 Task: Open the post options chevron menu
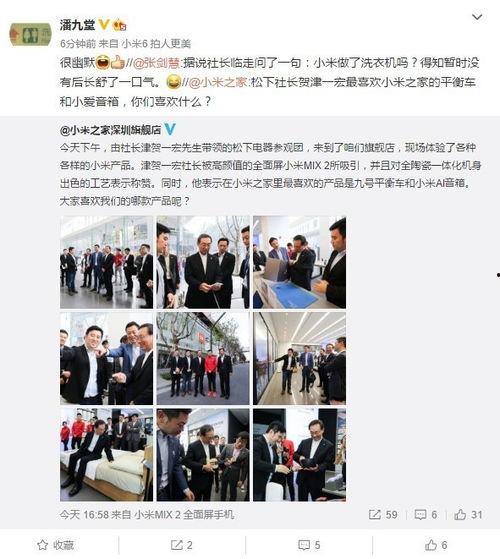(477, 17)
